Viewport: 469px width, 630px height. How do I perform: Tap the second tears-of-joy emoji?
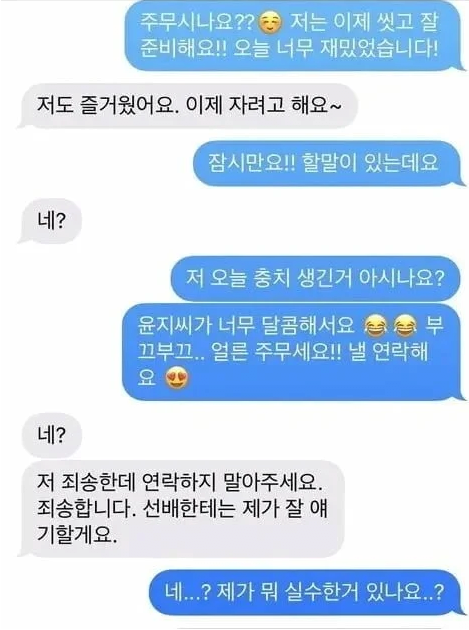405,326
